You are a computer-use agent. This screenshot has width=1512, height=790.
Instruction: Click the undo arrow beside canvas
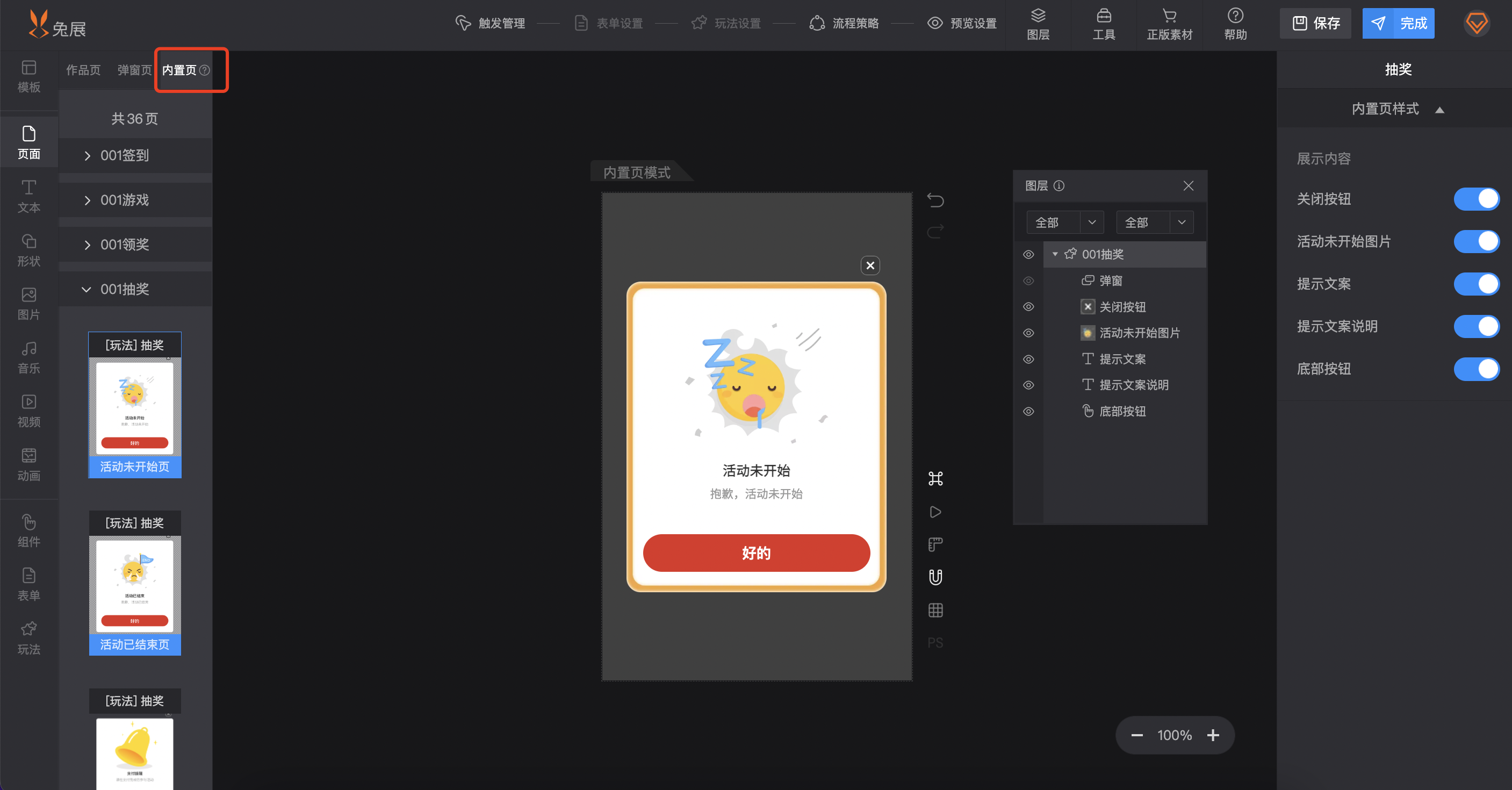tap(935, 200)
